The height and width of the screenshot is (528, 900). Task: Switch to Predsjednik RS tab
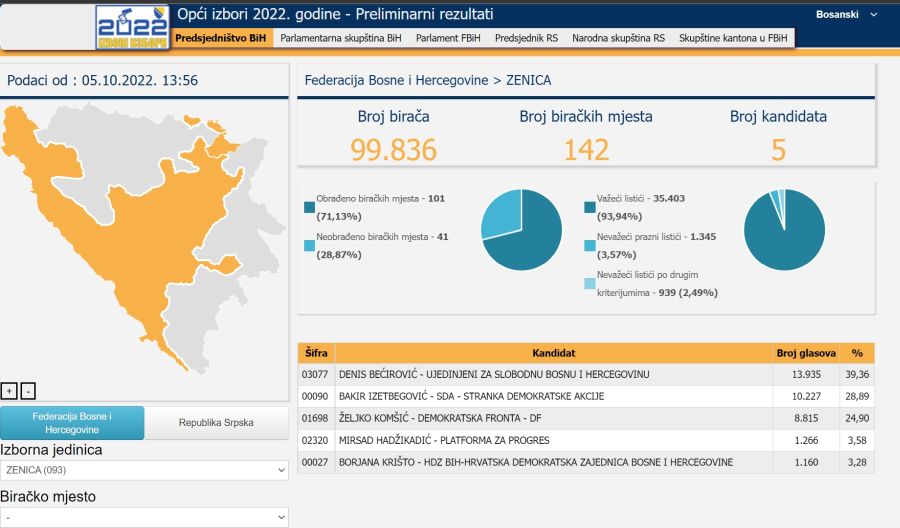click(x=526, y=38)
